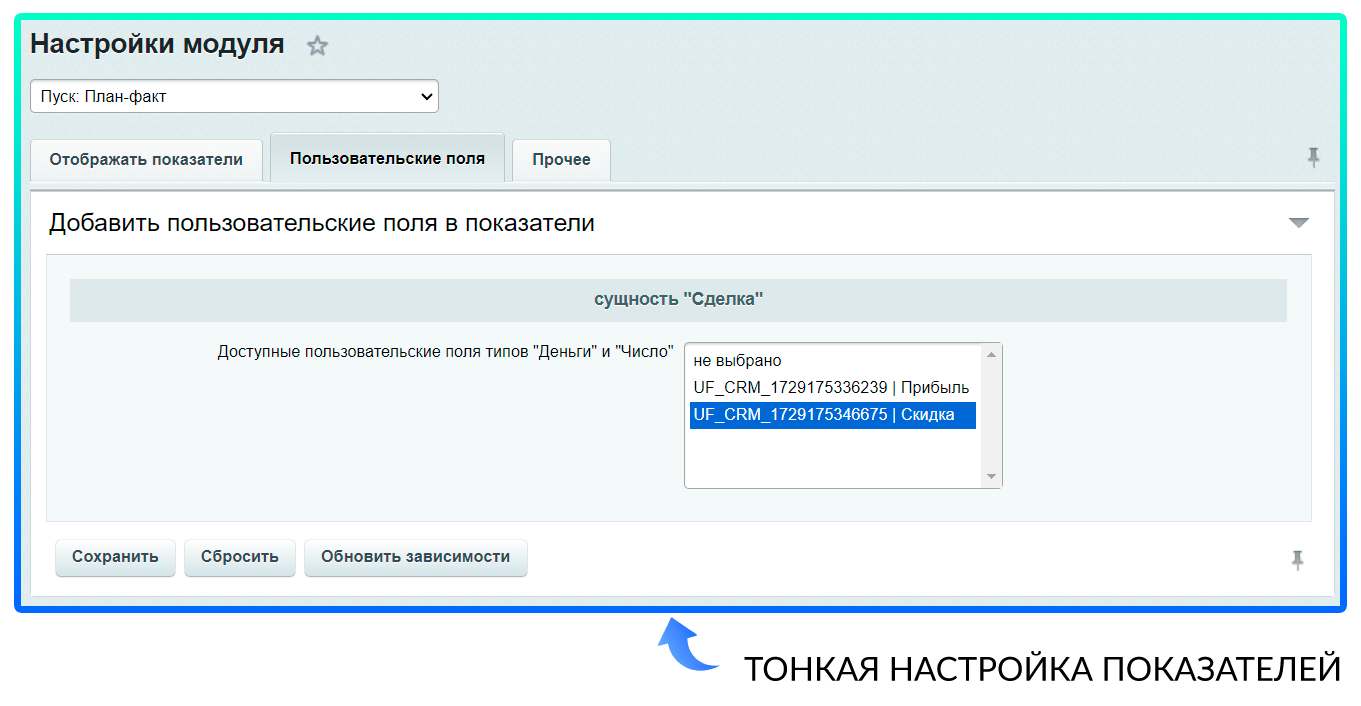Collapse the Добавить пользовательские поля section

pos(1297,222)
